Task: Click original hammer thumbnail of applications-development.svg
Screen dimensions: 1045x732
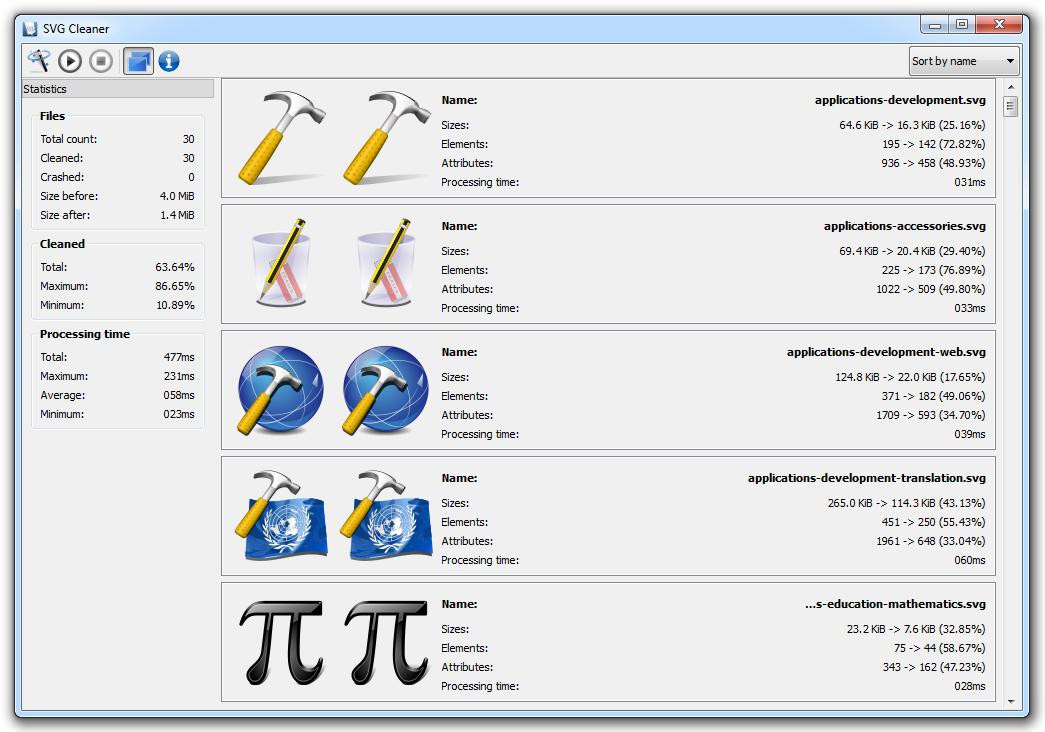Action: click(x=281, y=137)
